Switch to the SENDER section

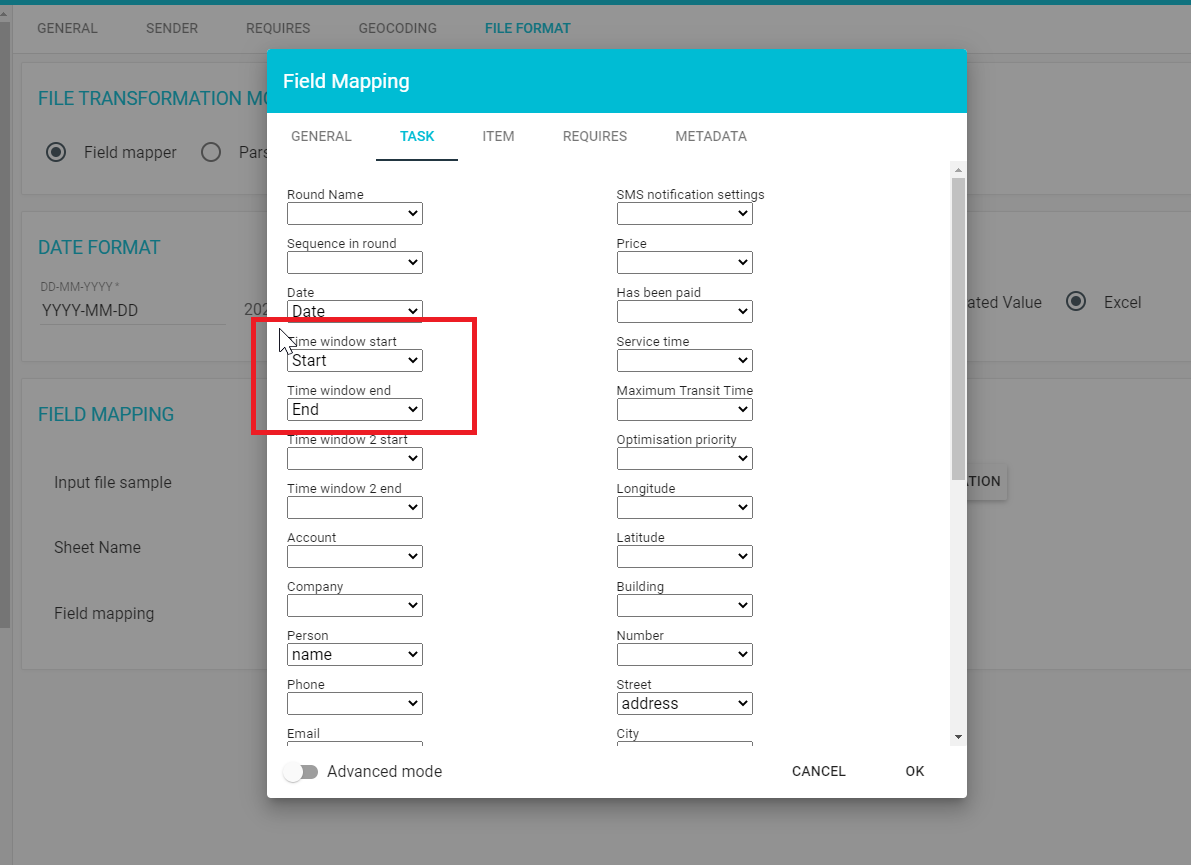[x=171, y=28]
